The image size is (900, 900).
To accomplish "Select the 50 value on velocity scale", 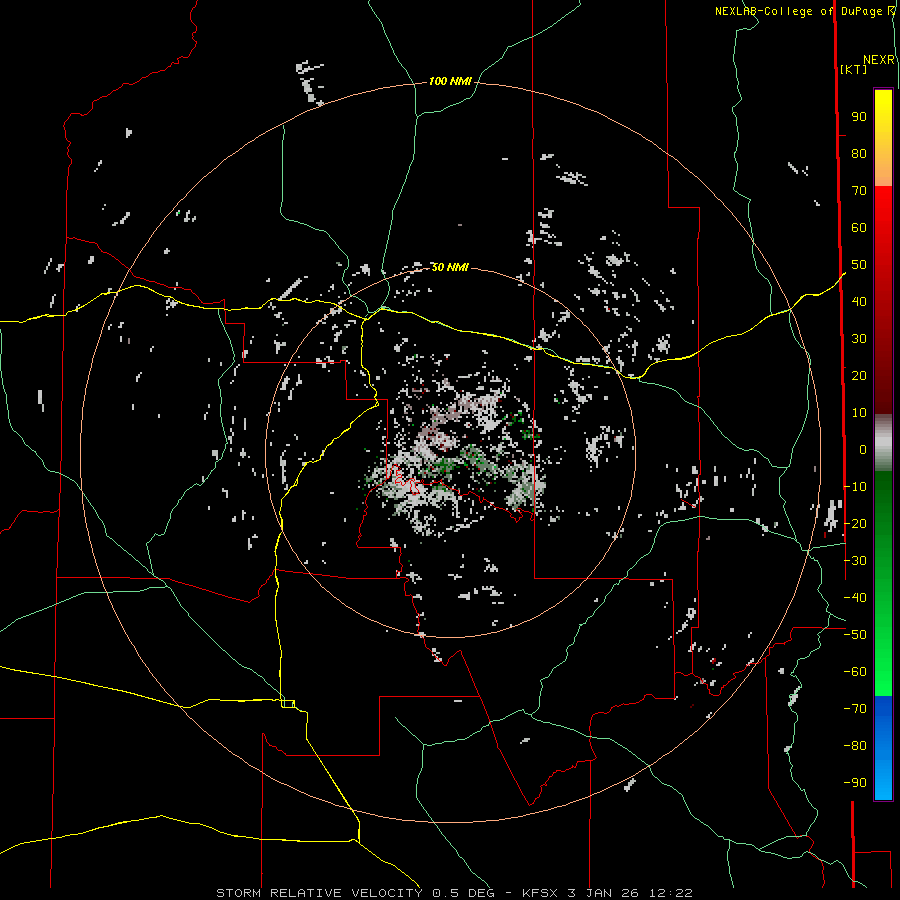I will (x=859, y=265).
